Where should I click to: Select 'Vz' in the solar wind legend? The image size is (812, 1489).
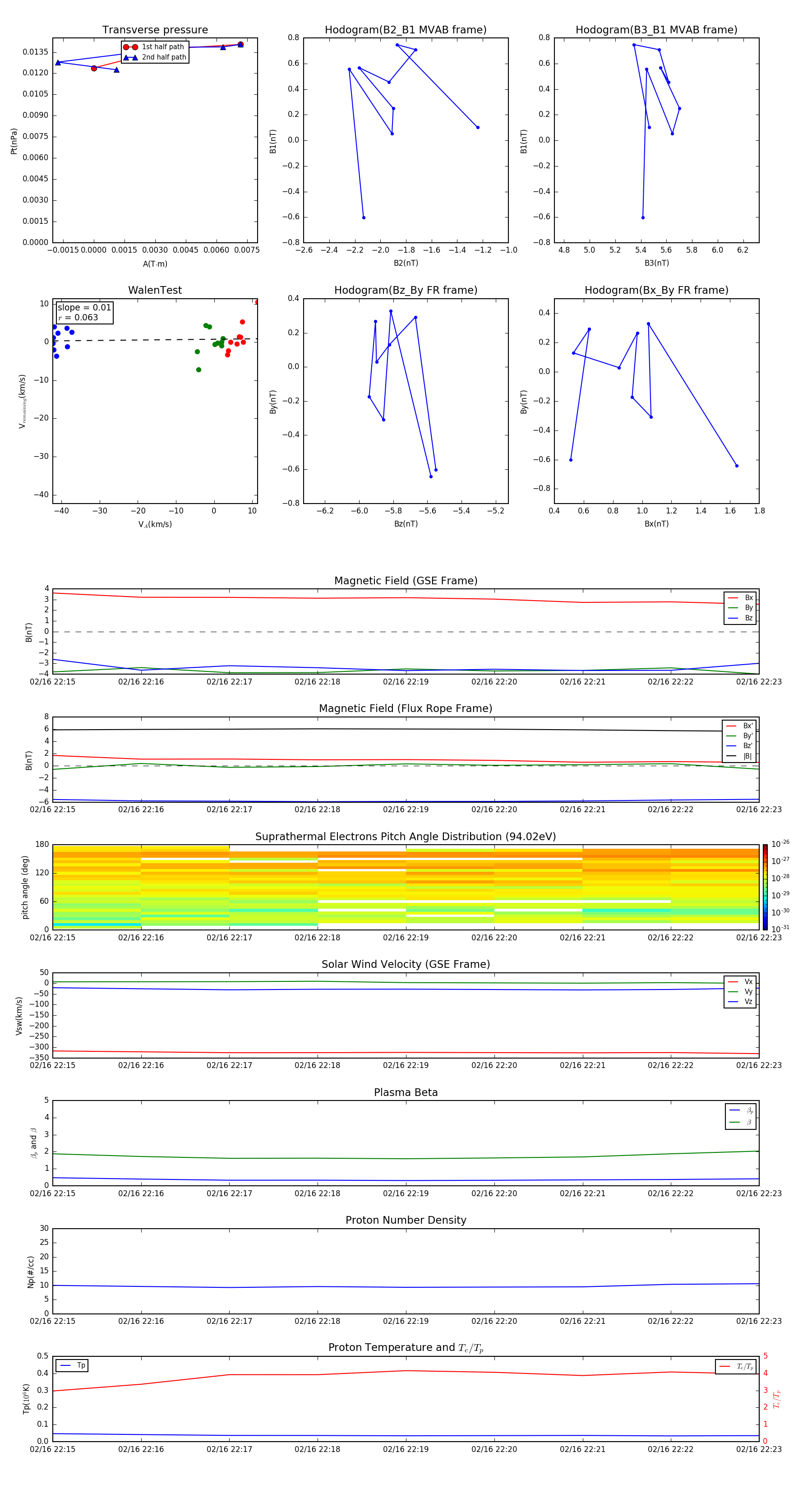click(740, 1002)
